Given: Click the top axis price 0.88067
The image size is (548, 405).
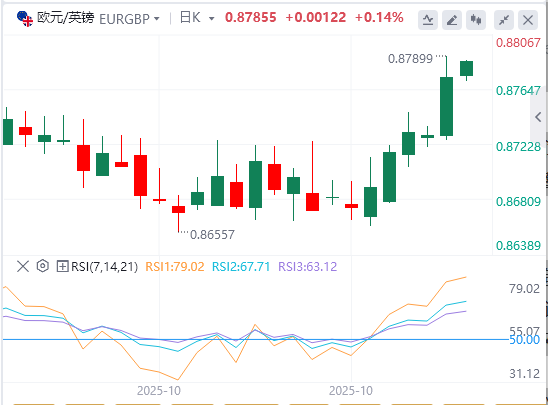Looking at the screenshot, I should click(518, 43).
